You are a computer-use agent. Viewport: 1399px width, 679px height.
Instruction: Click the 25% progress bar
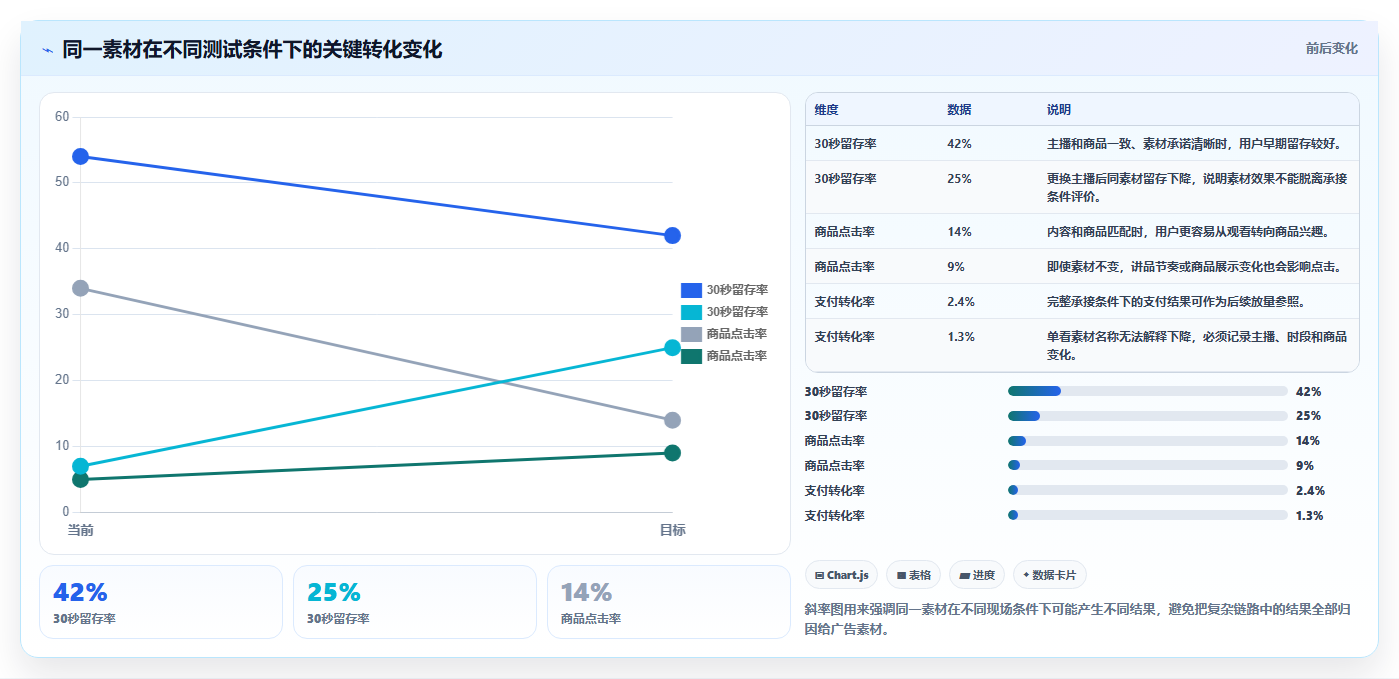[x=1148, y=416]
